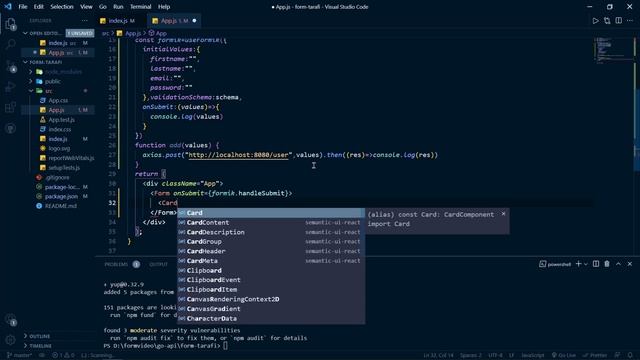Select the CardGroup suggestion

pos(271,242)
